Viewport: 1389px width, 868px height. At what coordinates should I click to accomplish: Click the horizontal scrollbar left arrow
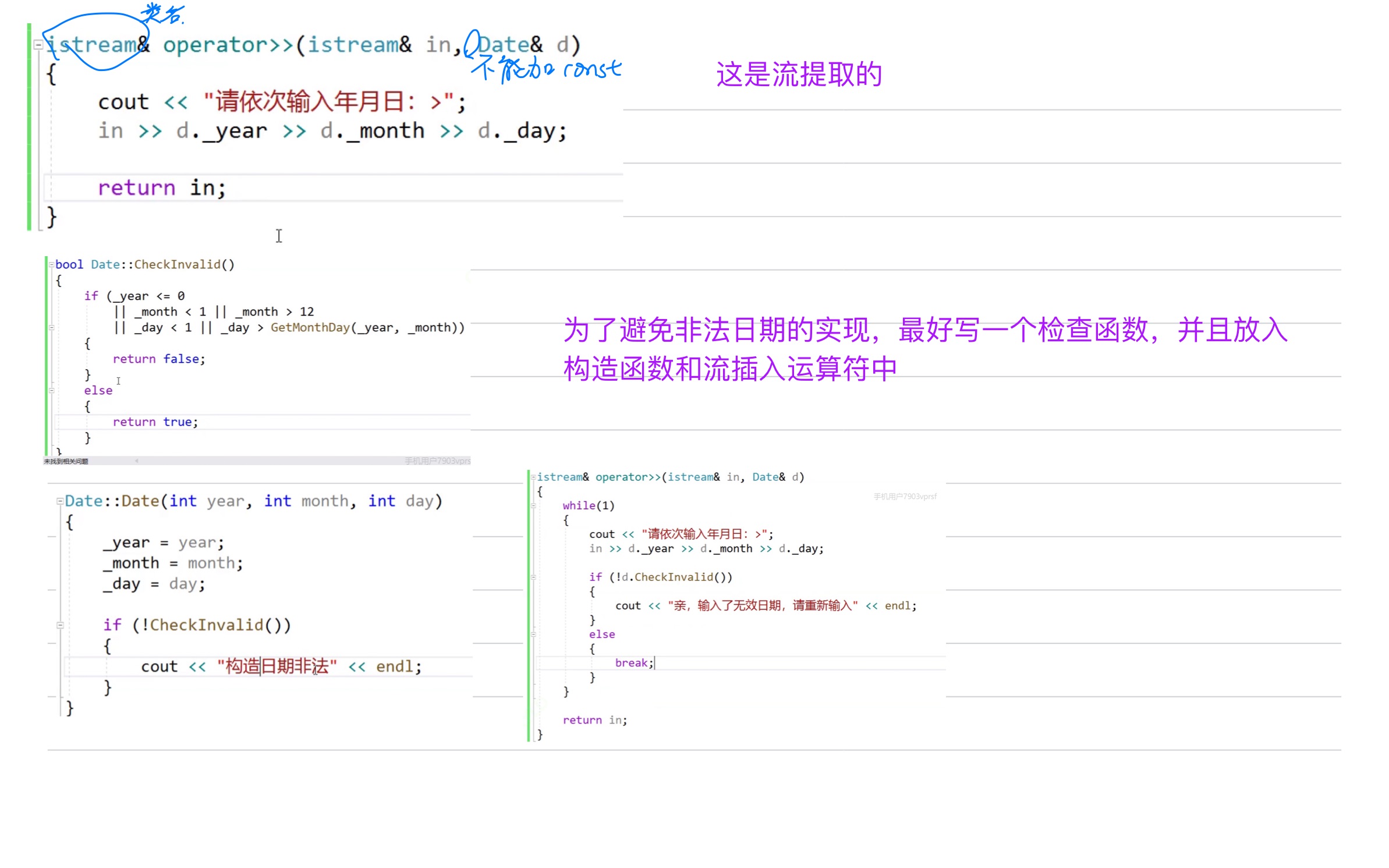point(137,461)
